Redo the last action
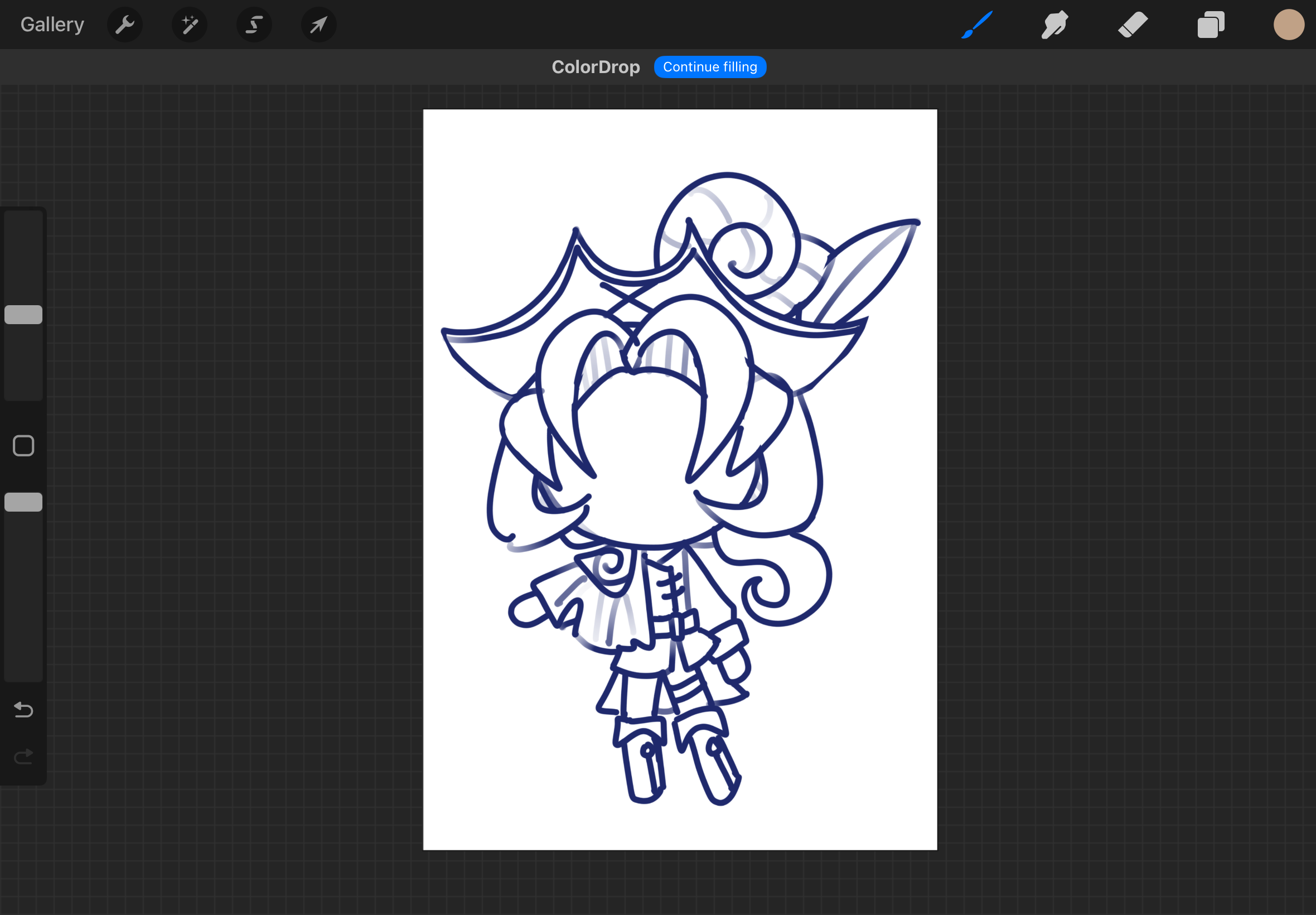This screenshot has width=1316, height=915. pos(23,757)
